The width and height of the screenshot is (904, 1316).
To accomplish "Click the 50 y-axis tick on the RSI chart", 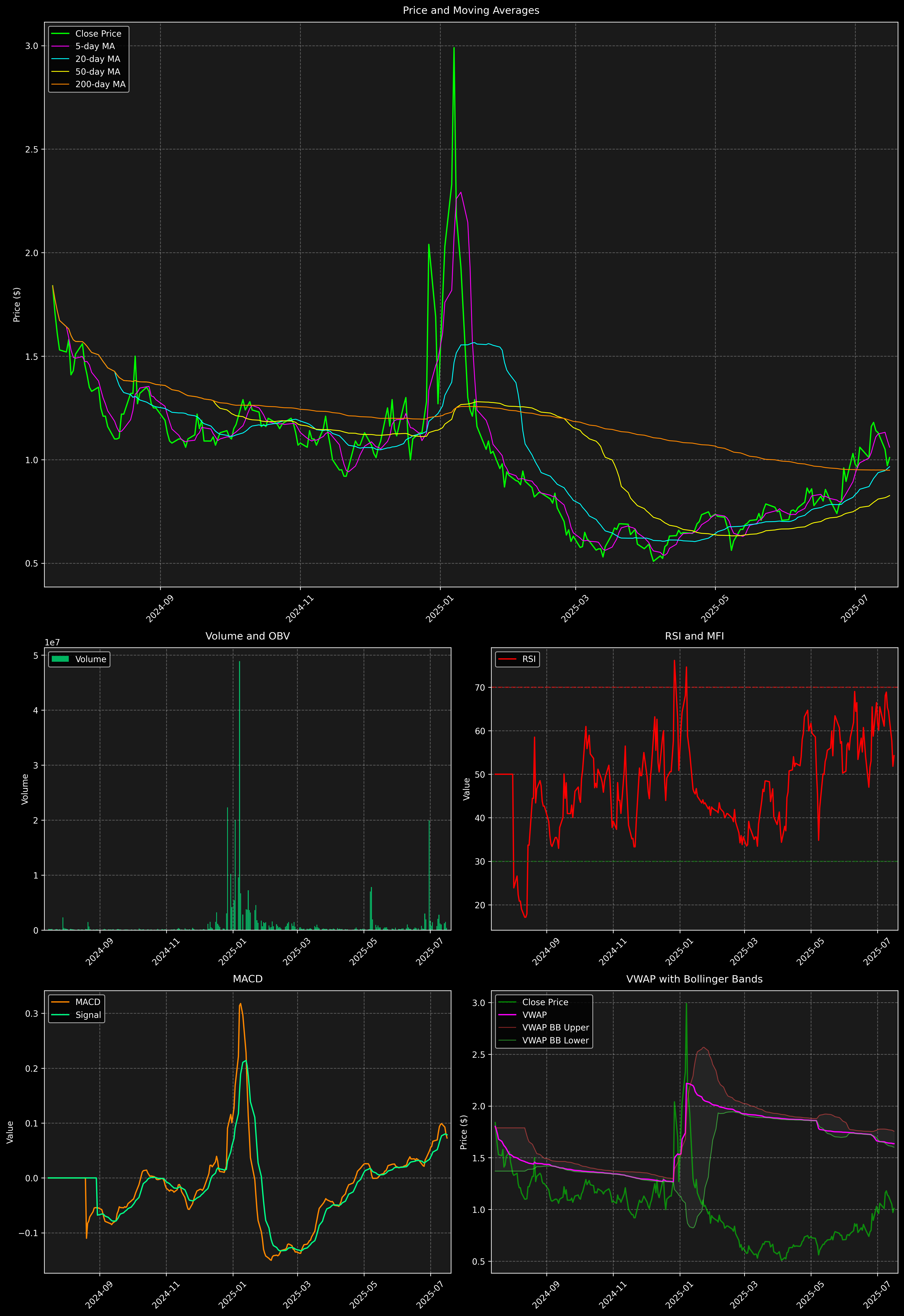I will pos(480,775).
